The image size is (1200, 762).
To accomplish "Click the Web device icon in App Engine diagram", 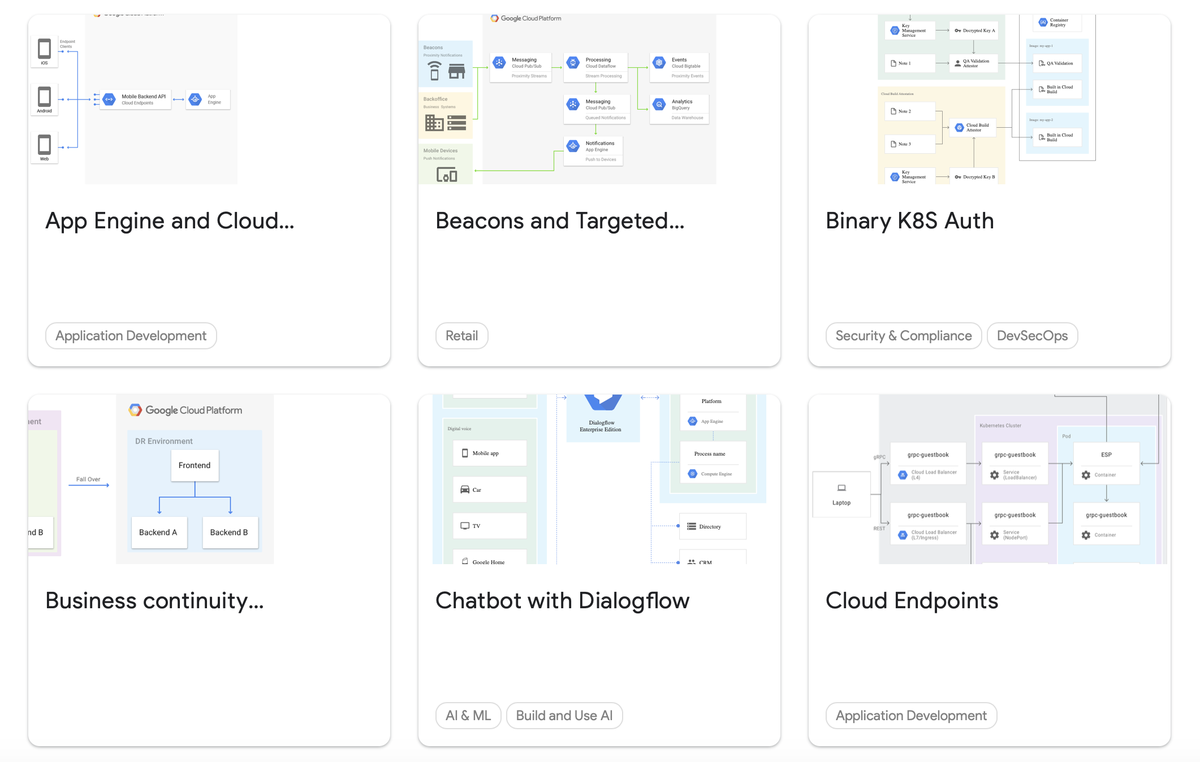I will 44,145.
